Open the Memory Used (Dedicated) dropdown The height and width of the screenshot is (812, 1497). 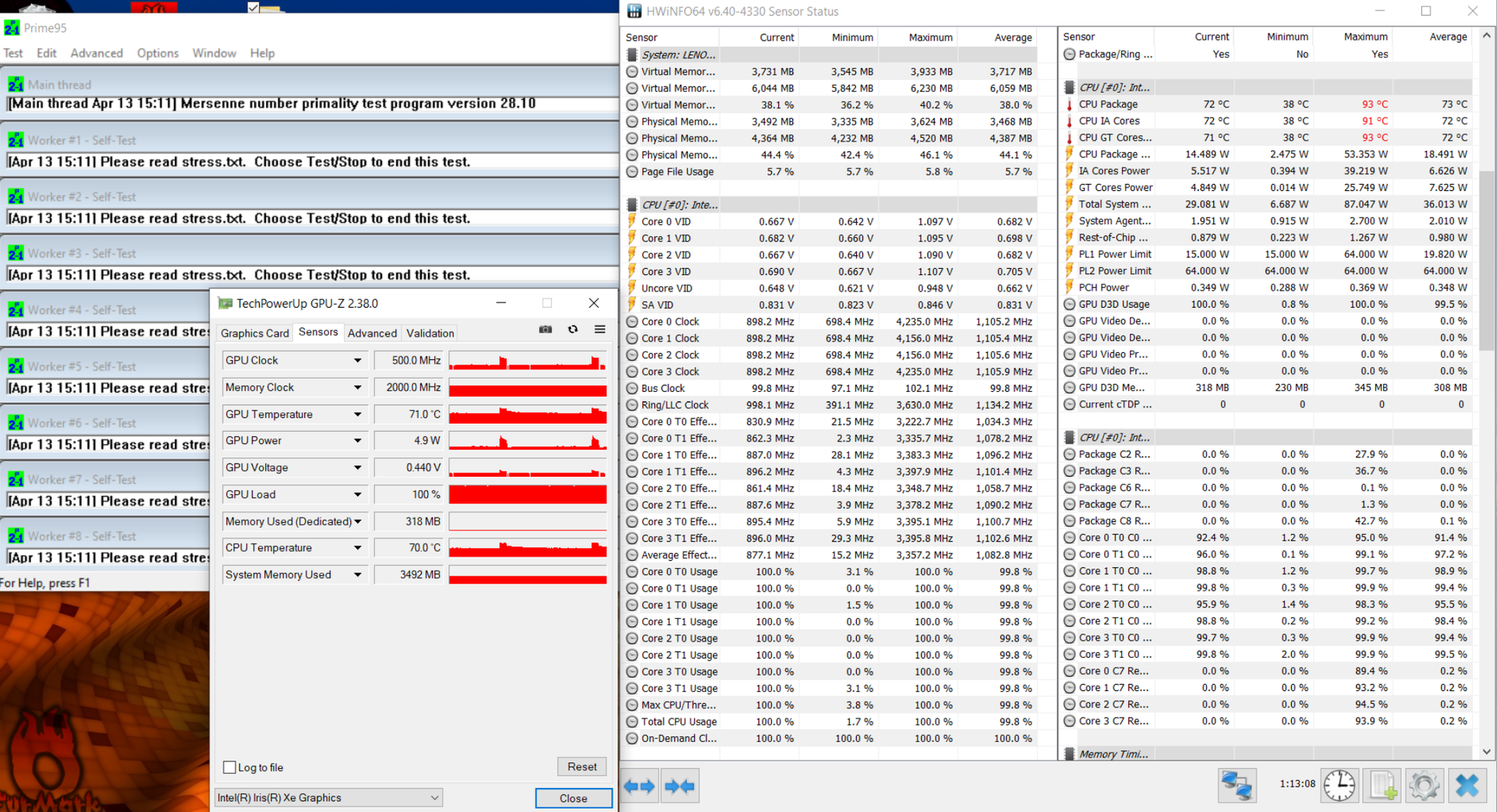[358, 521]
